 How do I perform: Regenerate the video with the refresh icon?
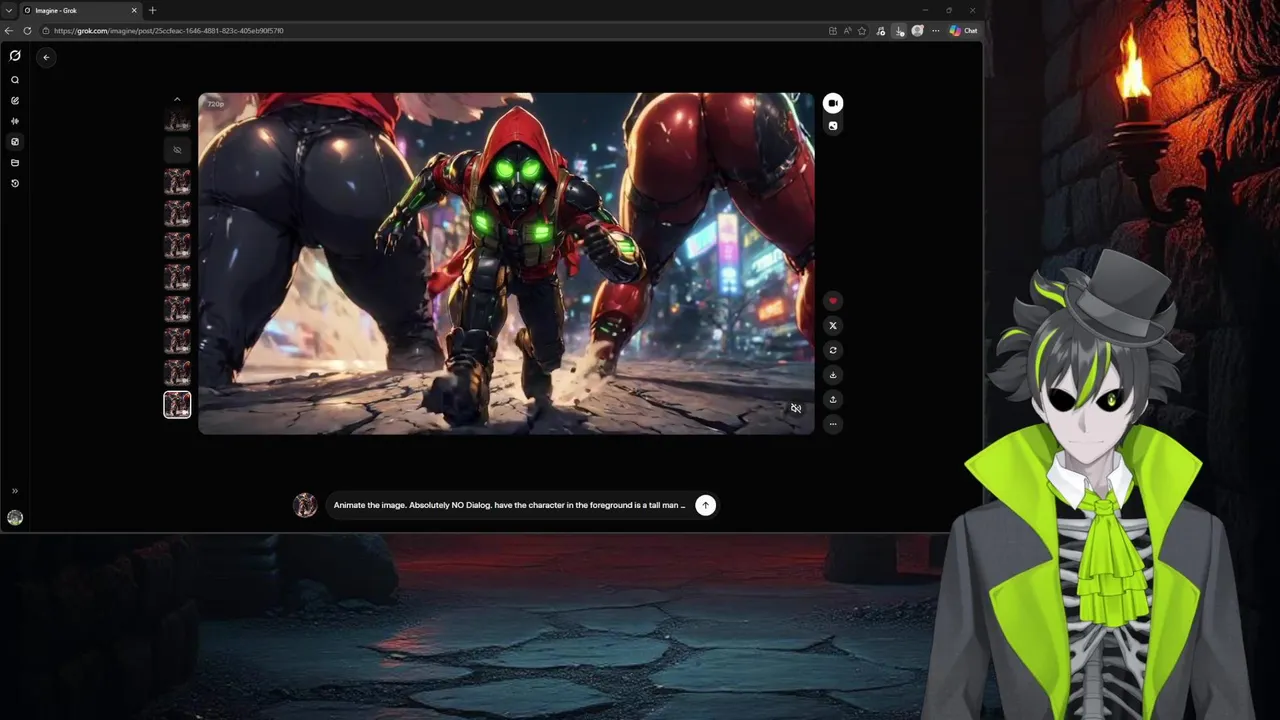tap(833, 350)
